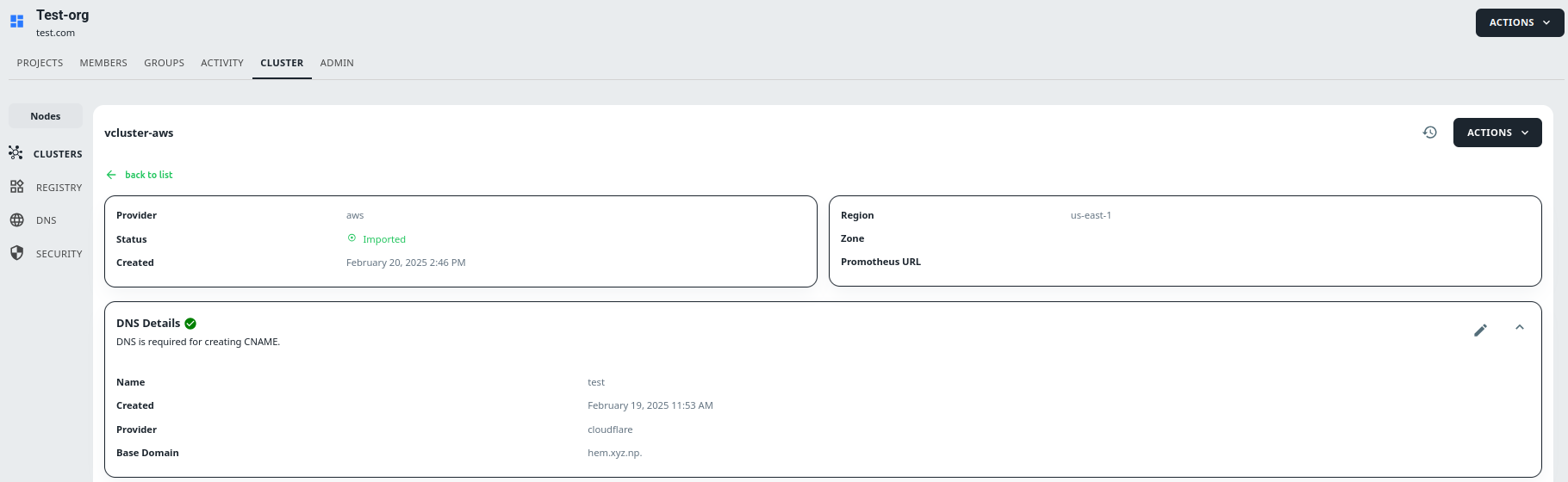Click the DNS Details heading
The image size is (1568, 482).
click(x=148, y=324)
